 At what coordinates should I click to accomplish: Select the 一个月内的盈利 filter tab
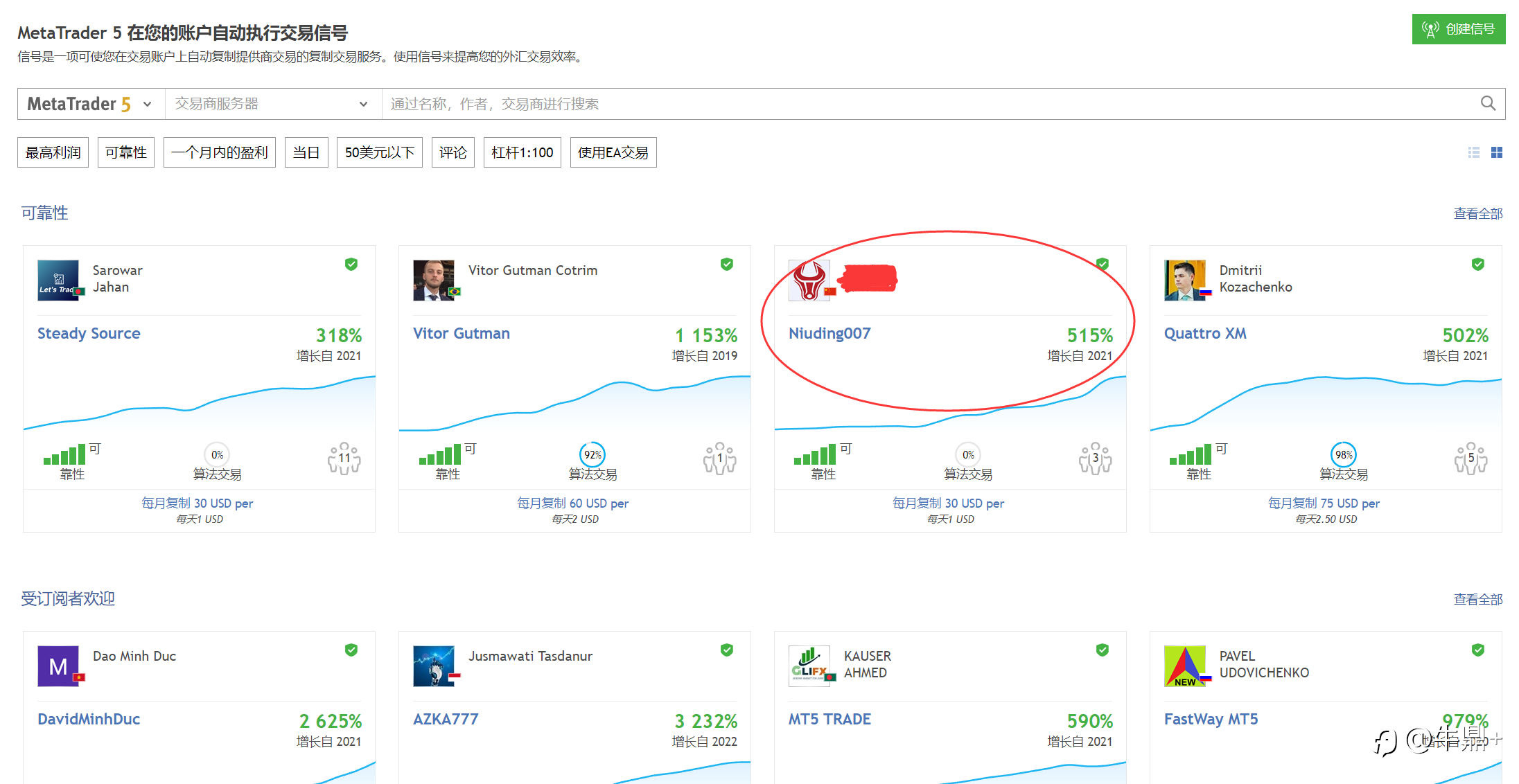219,152
